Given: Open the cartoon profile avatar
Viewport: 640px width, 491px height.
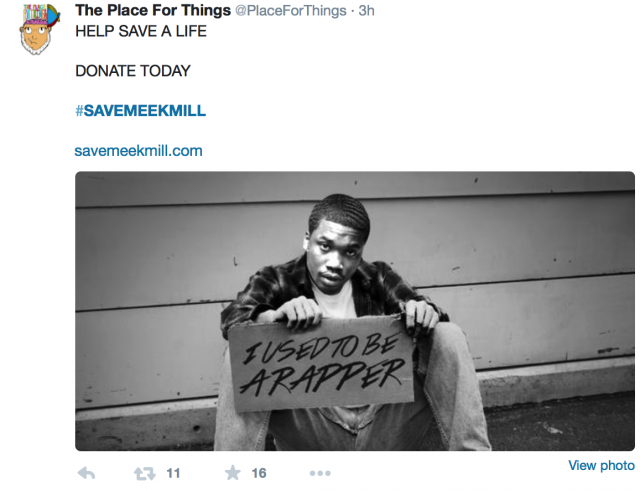Looking at the screenshot, I should (38, 29).
